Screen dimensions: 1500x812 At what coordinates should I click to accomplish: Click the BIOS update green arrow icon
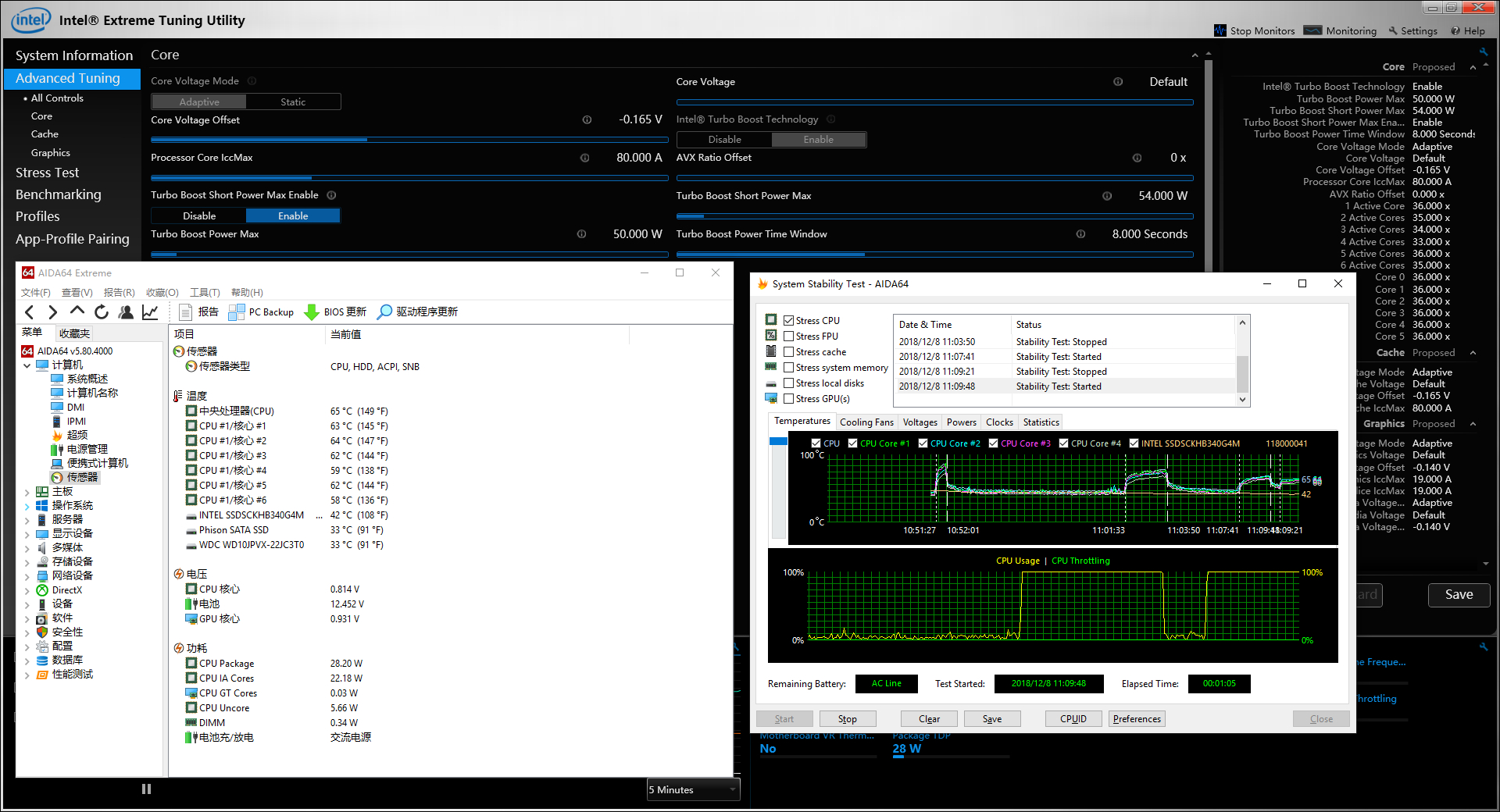pos(312,312)
